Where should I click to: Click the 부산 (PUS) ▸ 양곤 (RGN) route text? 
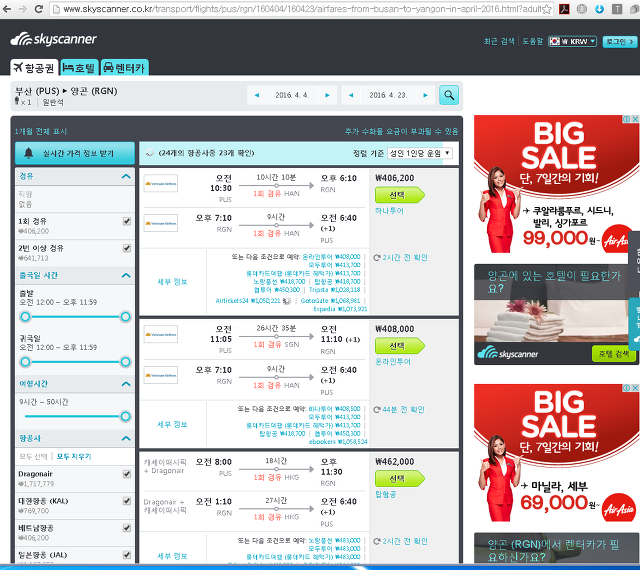pyautogui.click(x=66, y=91)
